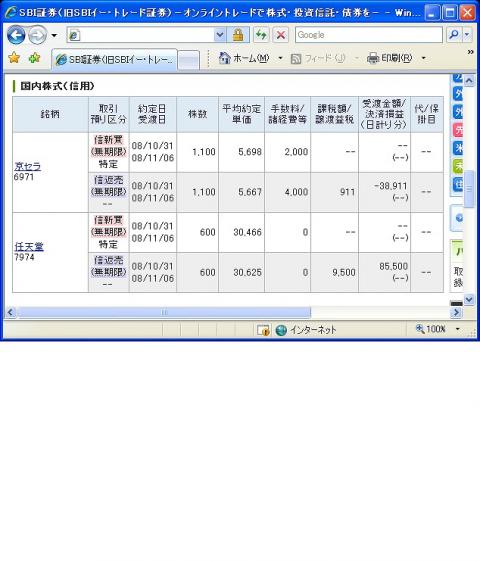Viewport: 480px width, 561px height.
Task: Click the 銘柄 column header
Action: click(x=50, y=114)
